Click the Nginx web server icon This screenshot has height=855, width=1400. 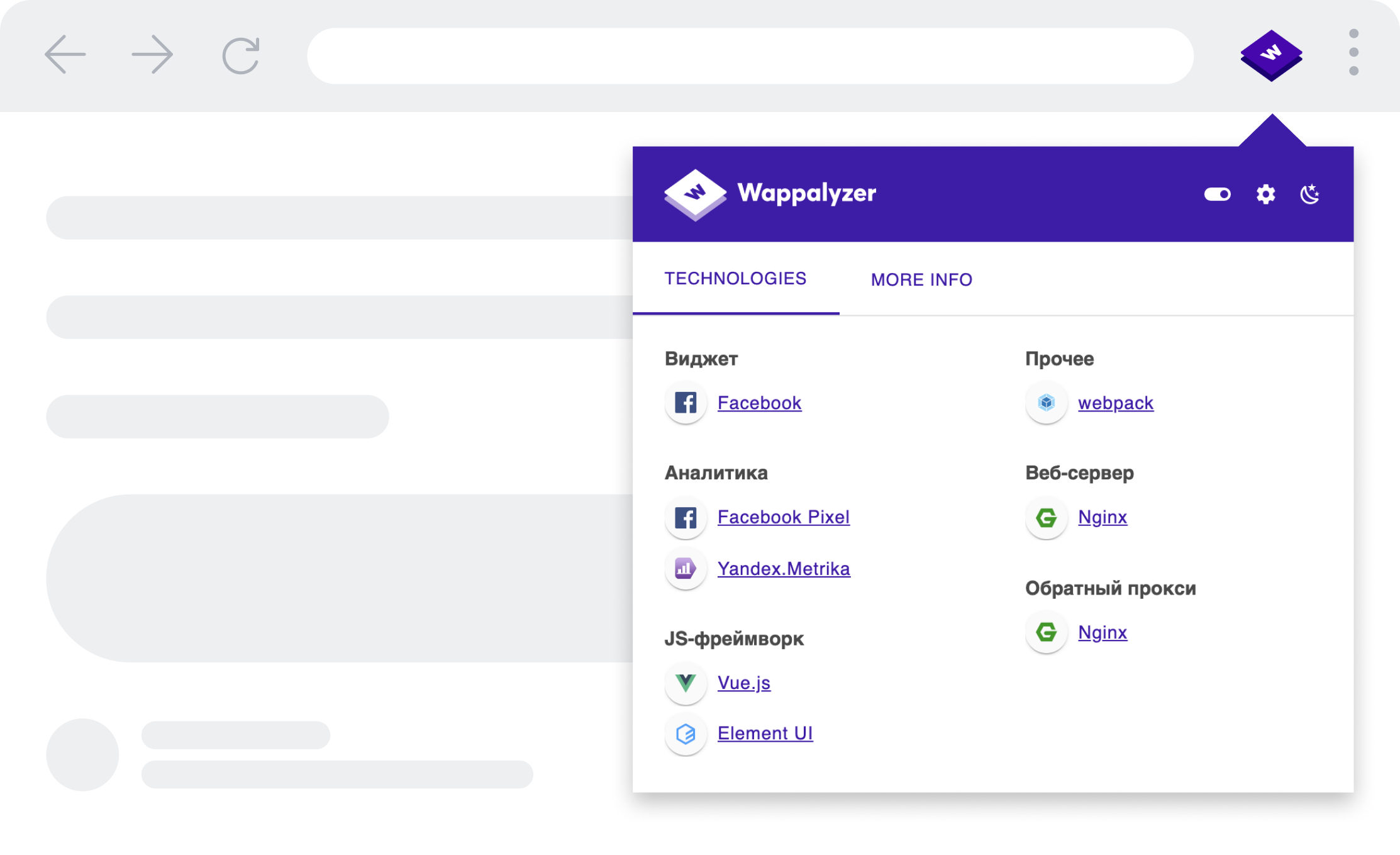click(x=1046, y=517)
